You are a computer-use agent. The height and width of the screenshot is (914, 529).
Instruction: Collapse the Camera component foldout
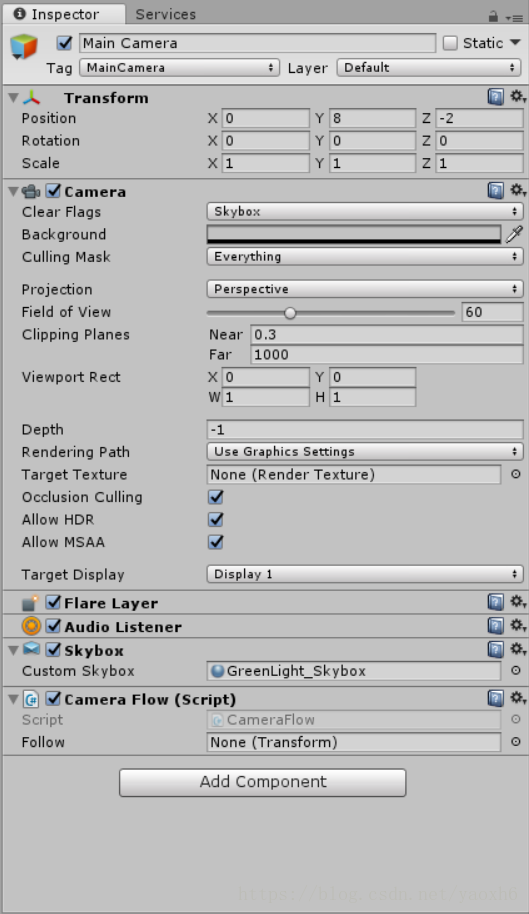pyautogui.click(x=13, y=191)
